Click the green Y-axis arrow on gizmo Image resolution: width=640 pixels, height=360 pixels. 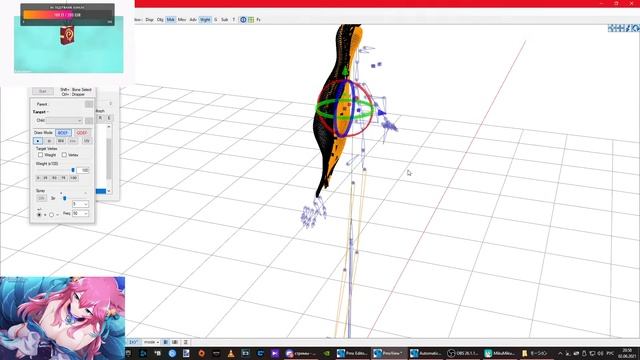pos(345,71)
